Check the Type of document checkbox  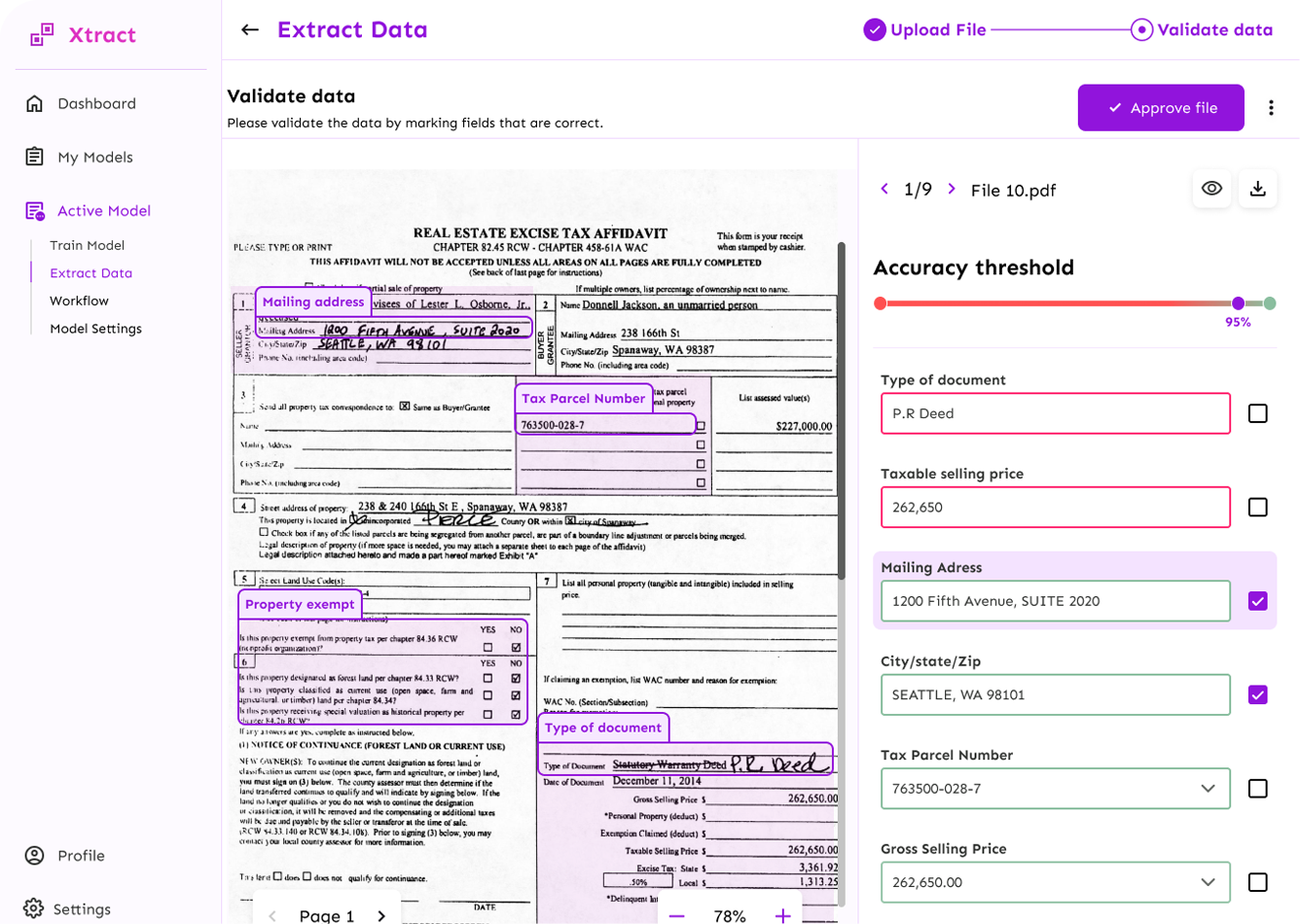(1257, 413)
